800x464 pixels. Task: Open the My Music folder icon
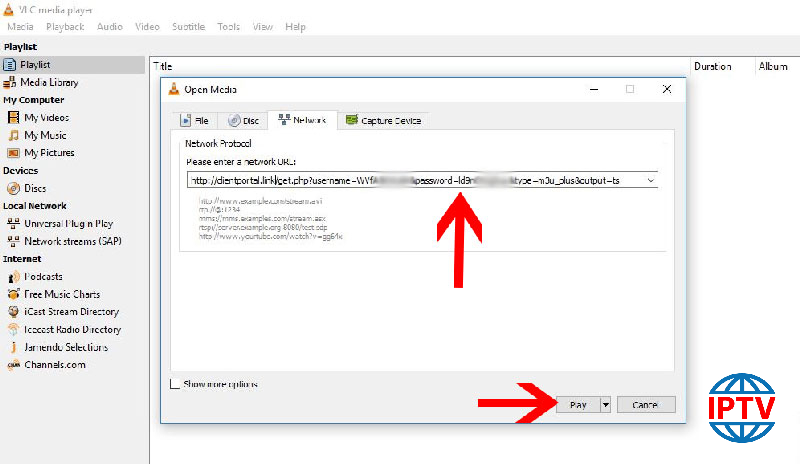pyautogui.click(x=14, y=135)
